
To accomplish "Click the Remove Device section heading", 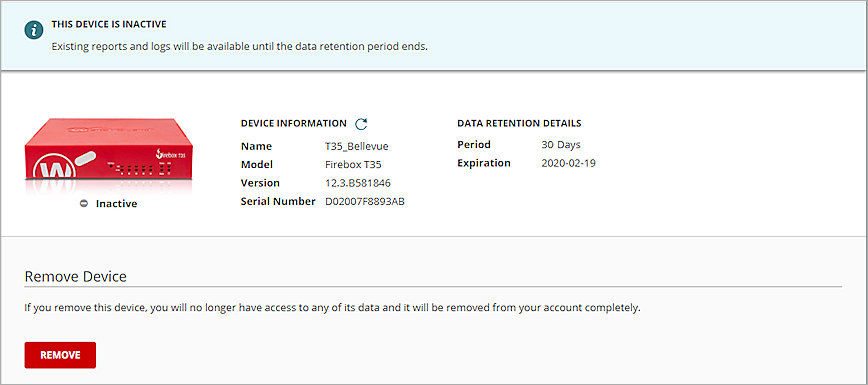I will (76, 276).
